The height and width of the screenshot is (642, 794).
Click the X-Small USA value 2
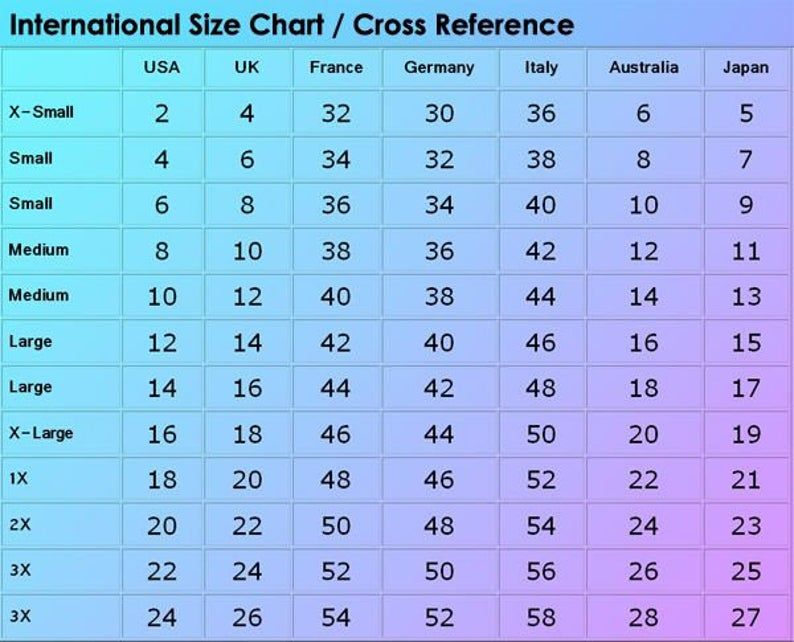click(162, 113)
